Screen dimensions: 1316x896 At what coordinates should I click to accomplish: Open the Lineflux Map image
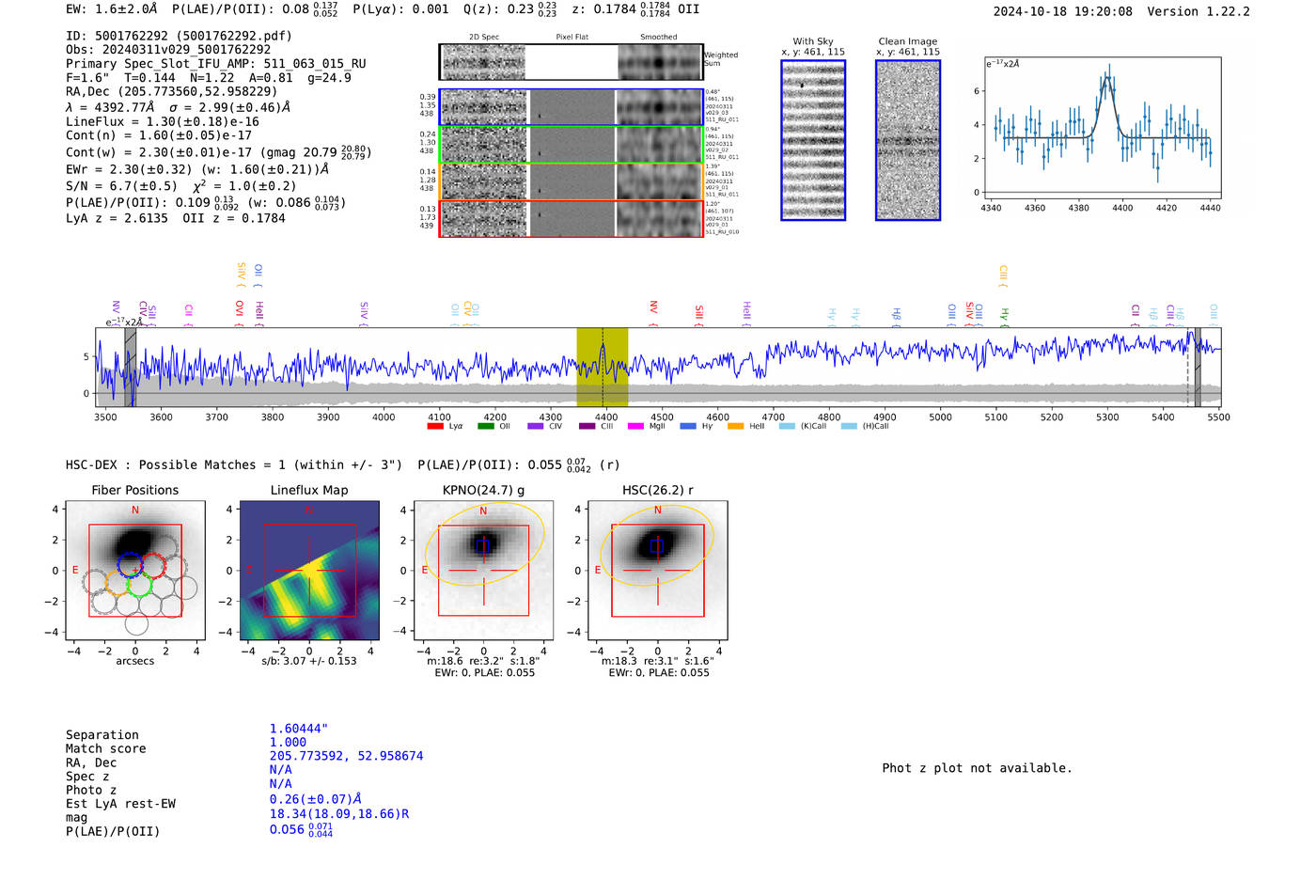pyautogui.click(x=309, y=571)
